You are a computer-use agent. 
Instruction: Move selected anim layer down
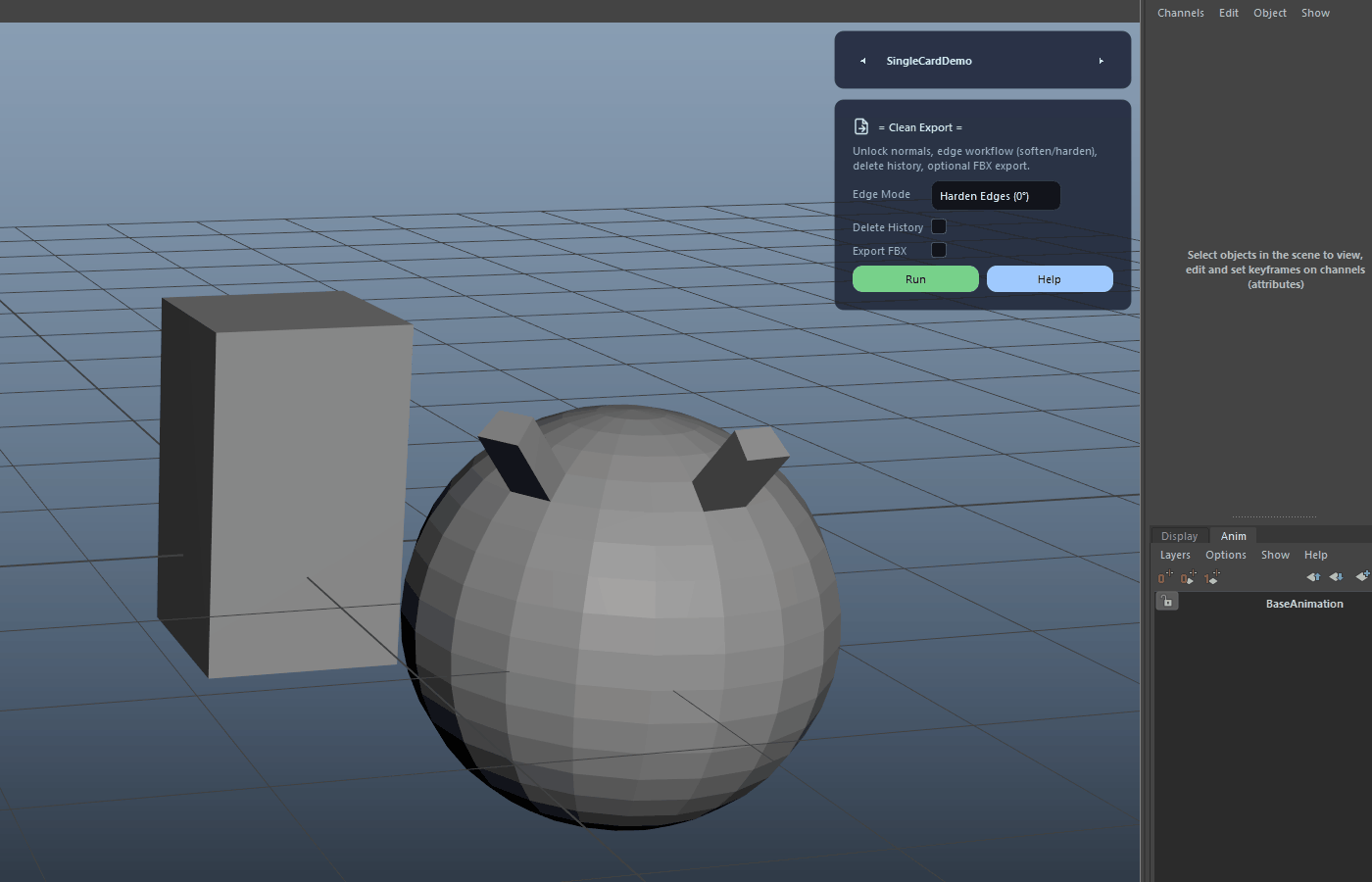[1336, 577]
